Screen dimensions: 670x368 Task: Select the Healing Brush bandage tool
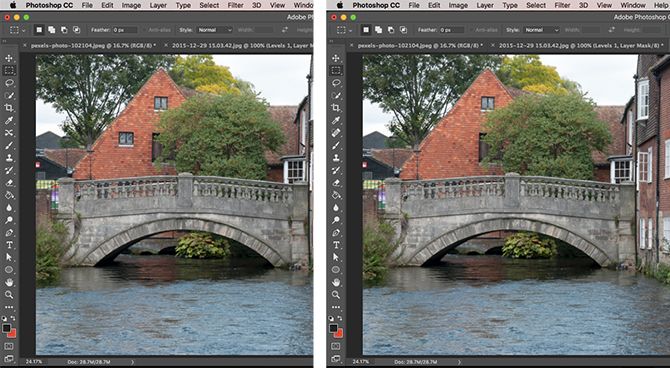(x=336, y=133)
